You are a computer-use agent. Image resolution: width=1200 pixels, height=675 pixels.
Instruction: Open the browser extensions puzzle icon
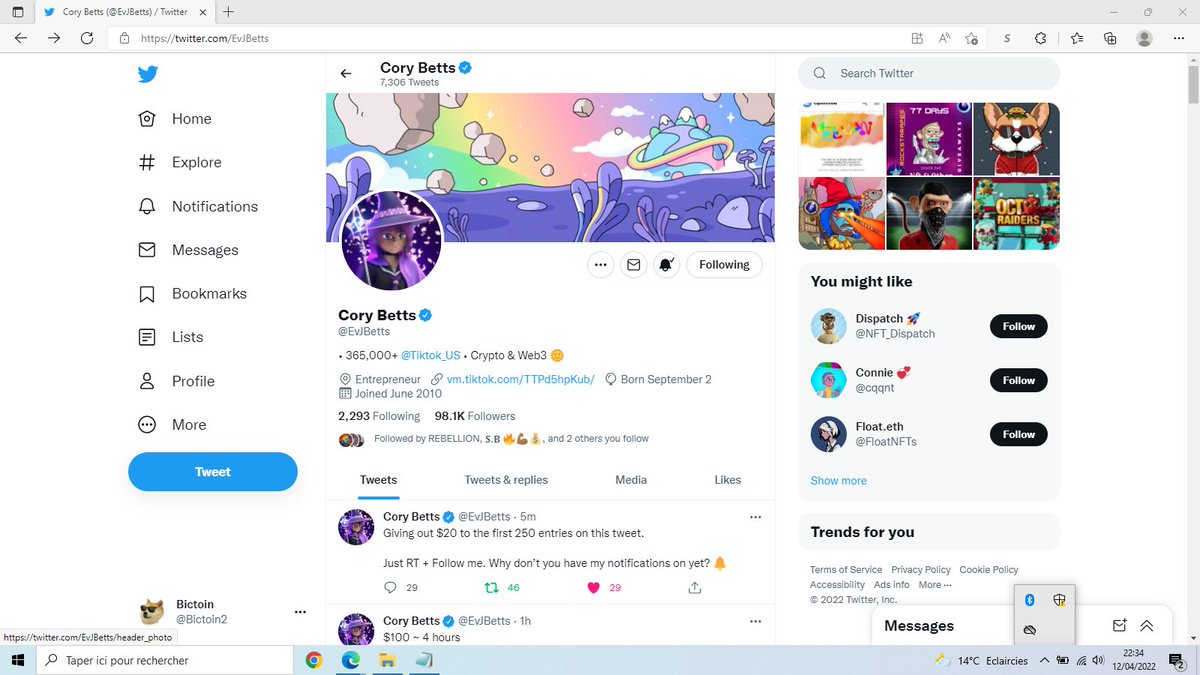1041,38
